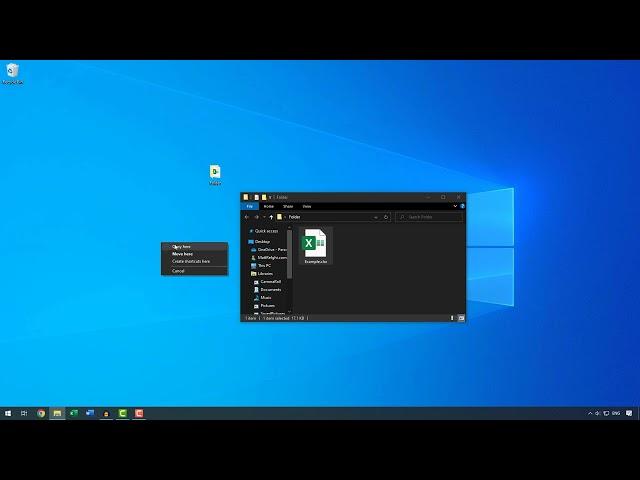This screenshot has height=480, width=640.
Task: Minimize the Folder window
Action: coord(428,197)
